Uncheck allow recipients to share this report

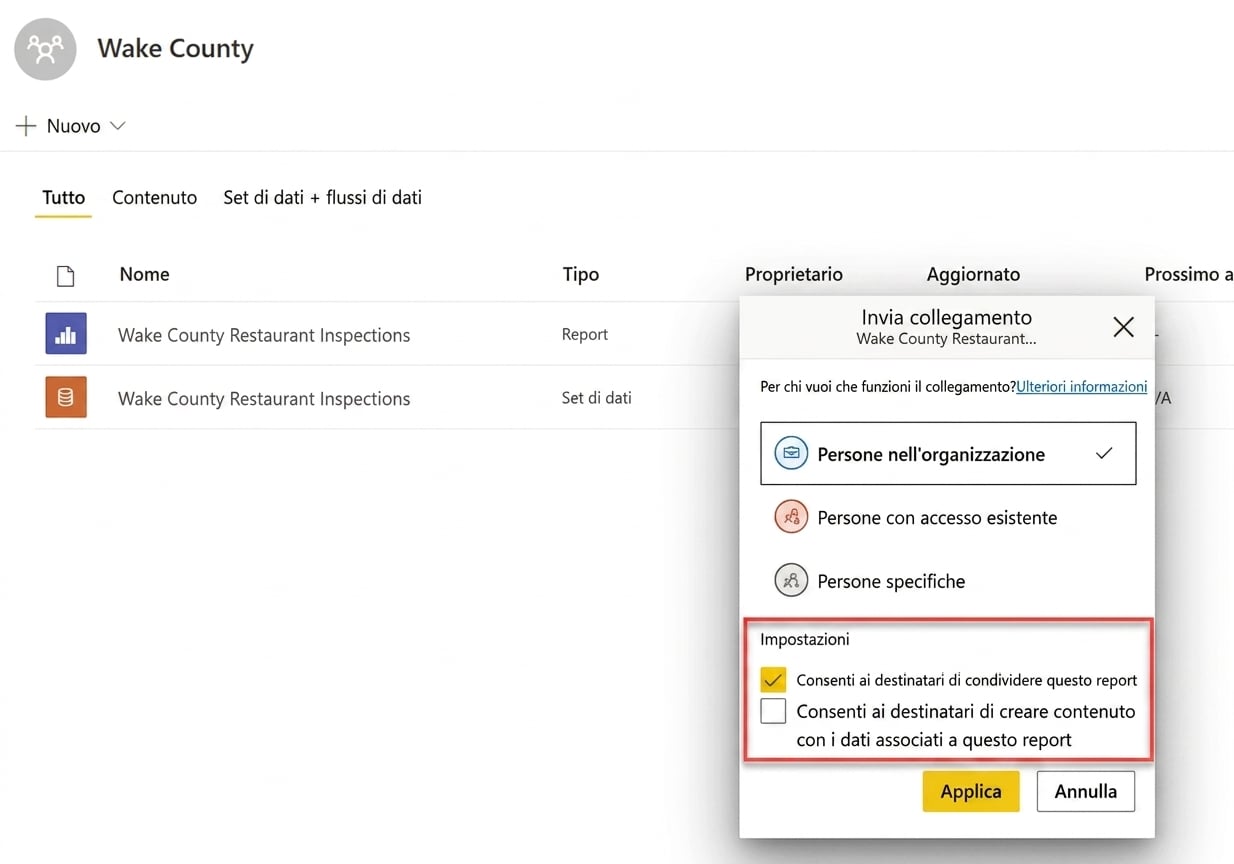[773, 680]
